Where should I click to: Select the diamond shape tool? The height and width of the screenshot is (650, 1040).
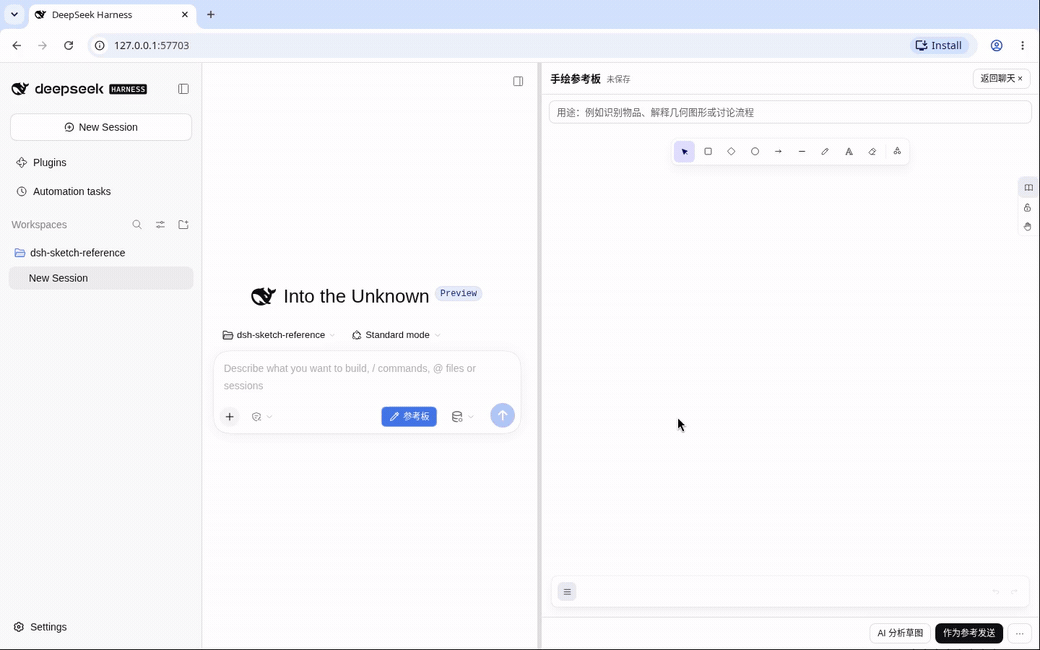pyautogui.click(x=731, y=151)
